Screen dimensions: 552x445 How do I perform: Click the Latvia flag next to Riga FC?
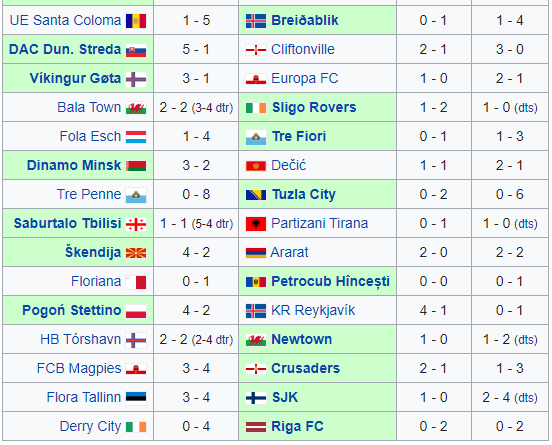pyautogui.click(x=256, y=427)
